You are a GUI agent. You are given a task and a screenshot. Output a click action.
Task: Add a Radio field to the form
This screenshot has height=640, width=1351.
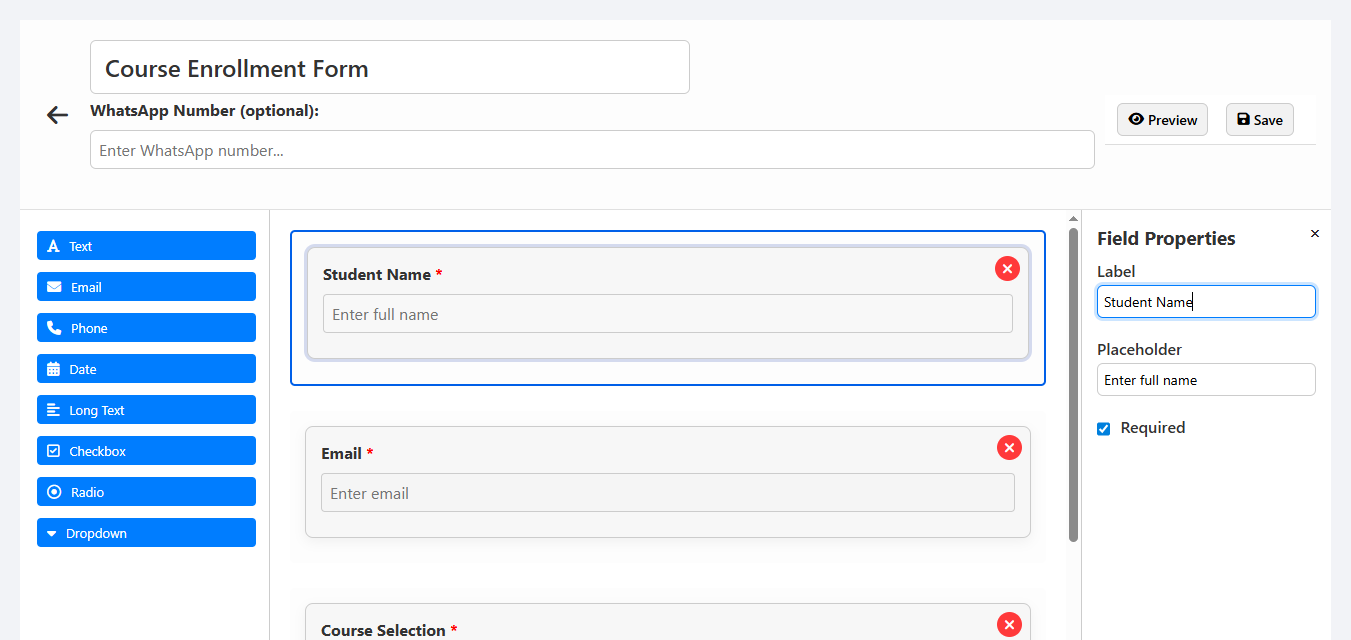146,491
